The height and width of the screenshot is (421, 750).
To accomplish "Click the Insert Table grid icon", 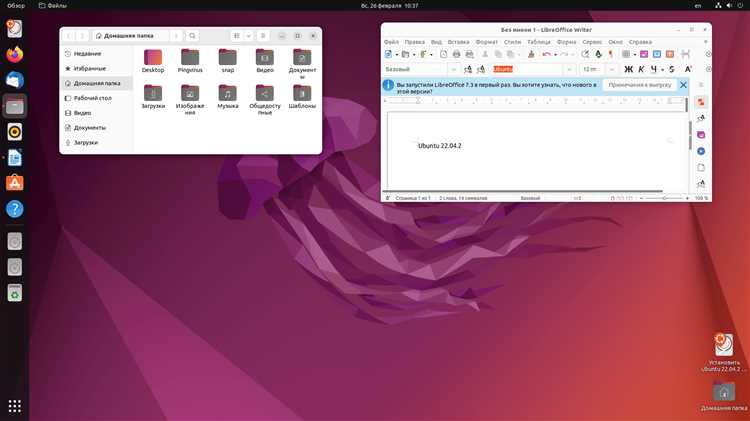I will [626, 55].
